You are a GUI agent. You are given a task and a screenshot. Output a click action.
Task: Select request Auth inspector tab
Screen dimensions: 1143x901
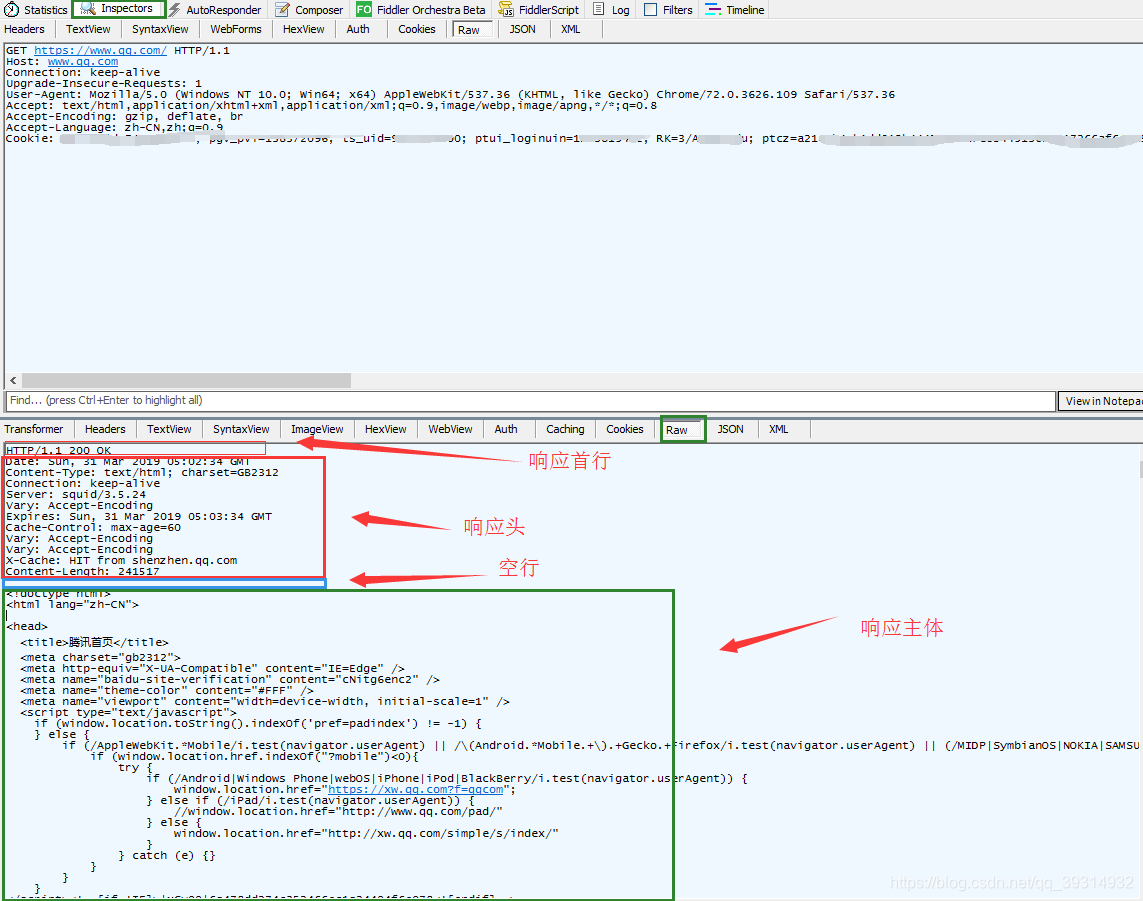358,29
